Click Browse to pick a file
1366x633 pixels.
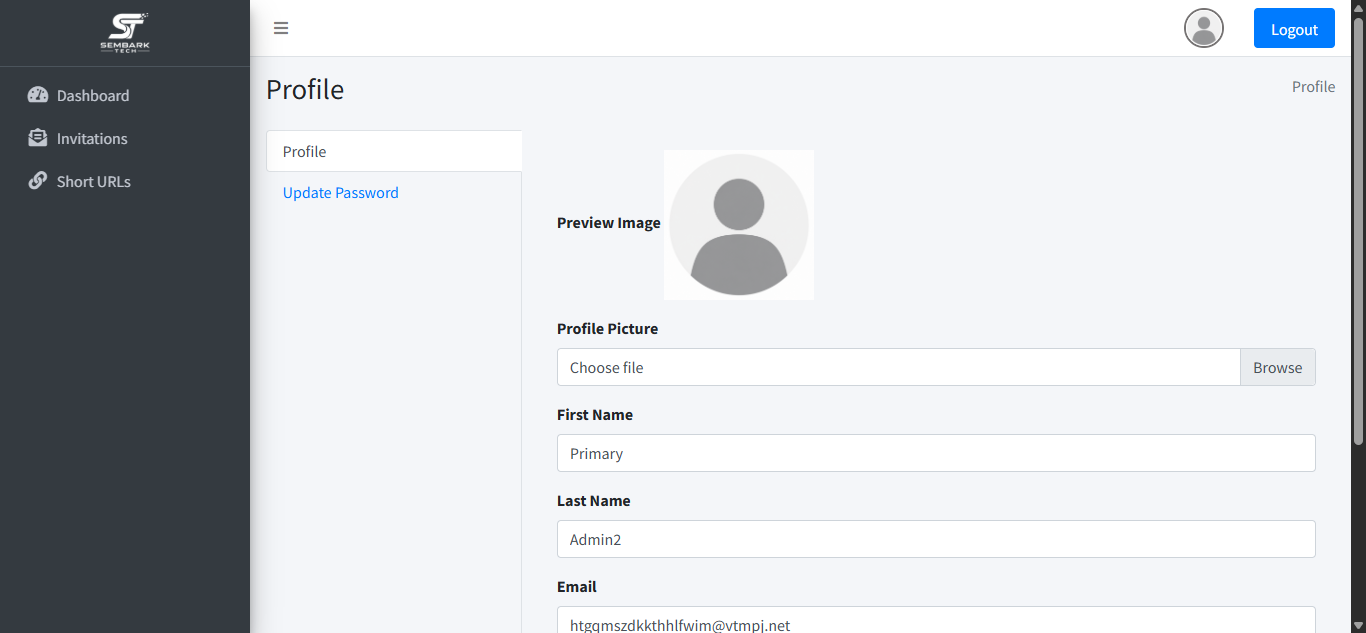pos(1278,367)
